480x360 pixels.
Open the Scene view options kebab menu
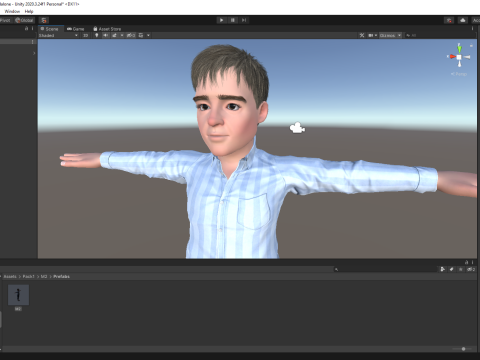tap(472, 29)
